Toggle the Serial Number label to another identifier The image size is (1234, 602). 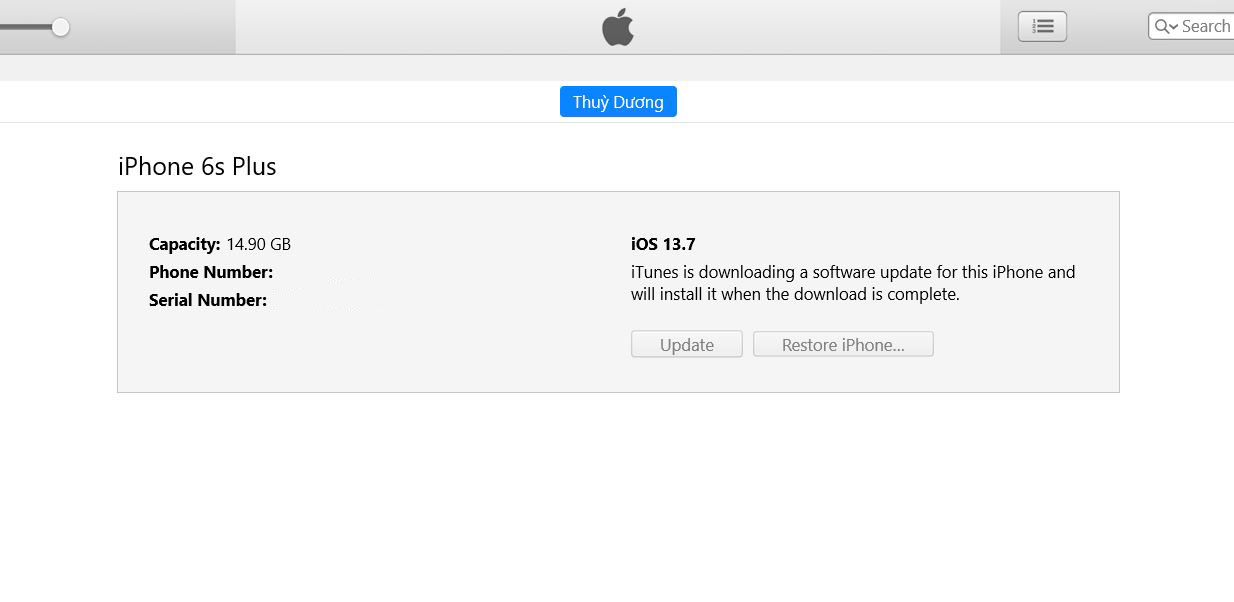208,300
